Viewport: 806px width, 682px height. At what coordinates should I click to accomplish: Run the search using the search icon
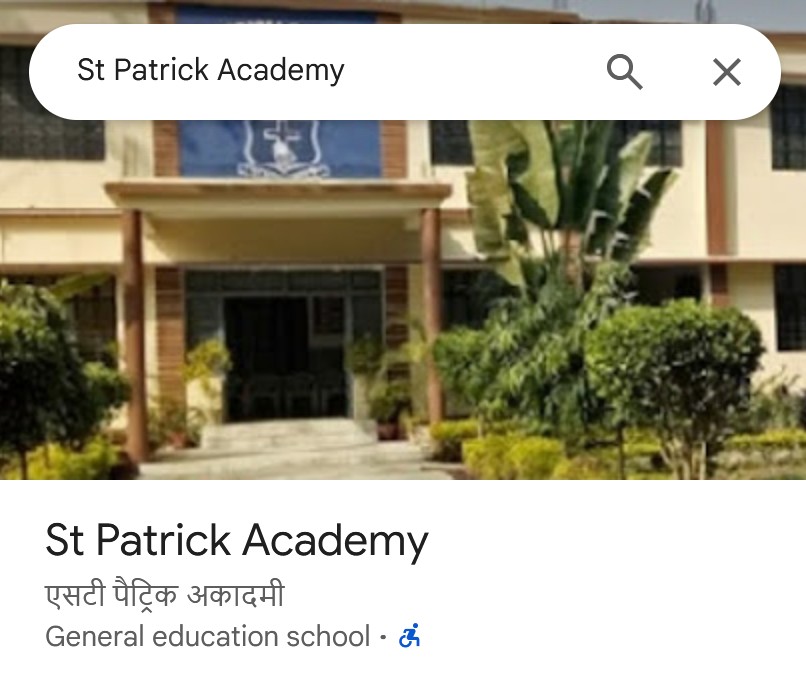pyautogui.click(x=625, y=71)
